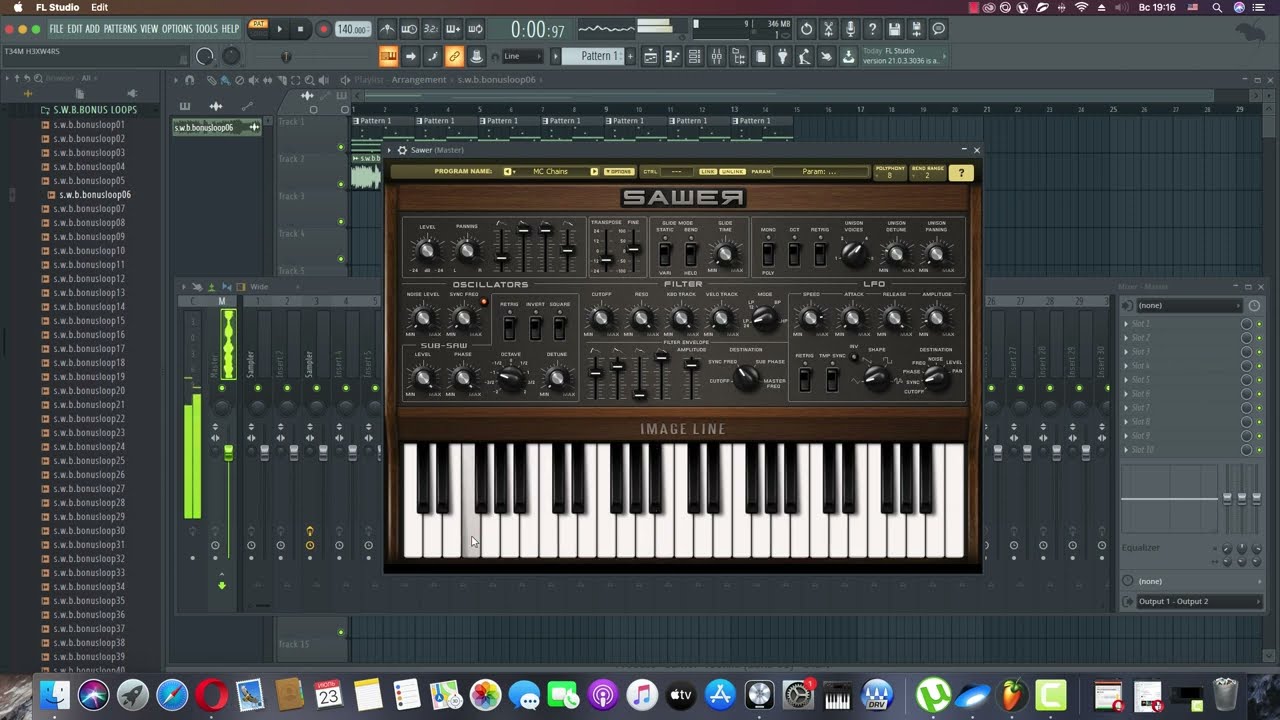Open the Plugin picker plug icon
The height and width of the screenshot is (720, 1280).
tap(783, 56)
